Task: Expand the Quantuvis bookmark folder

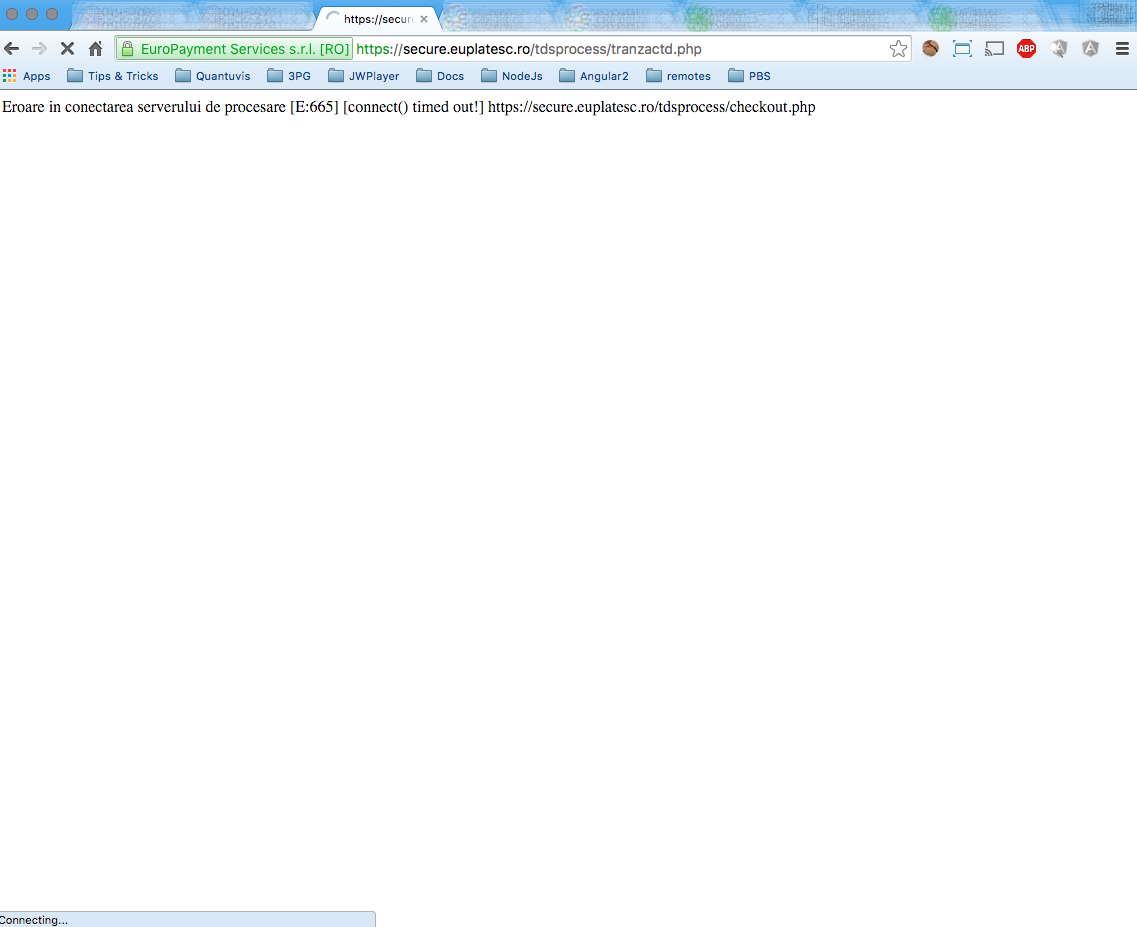Action: (x=213, y=76)
